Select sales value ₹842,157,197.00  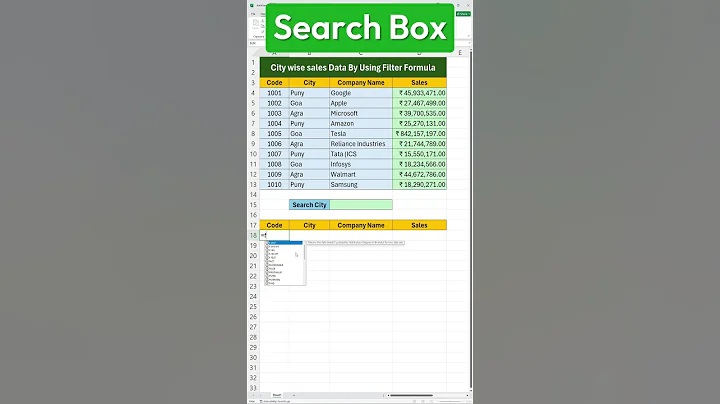click(419, 134)
